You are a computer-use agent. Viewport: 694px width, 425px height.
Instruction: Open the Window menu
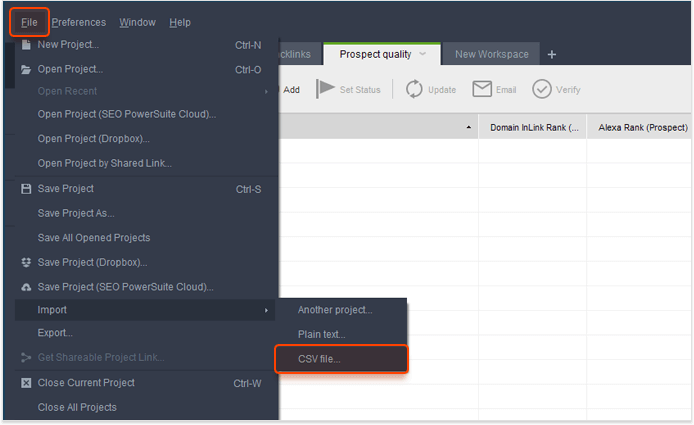pos(137,22)
